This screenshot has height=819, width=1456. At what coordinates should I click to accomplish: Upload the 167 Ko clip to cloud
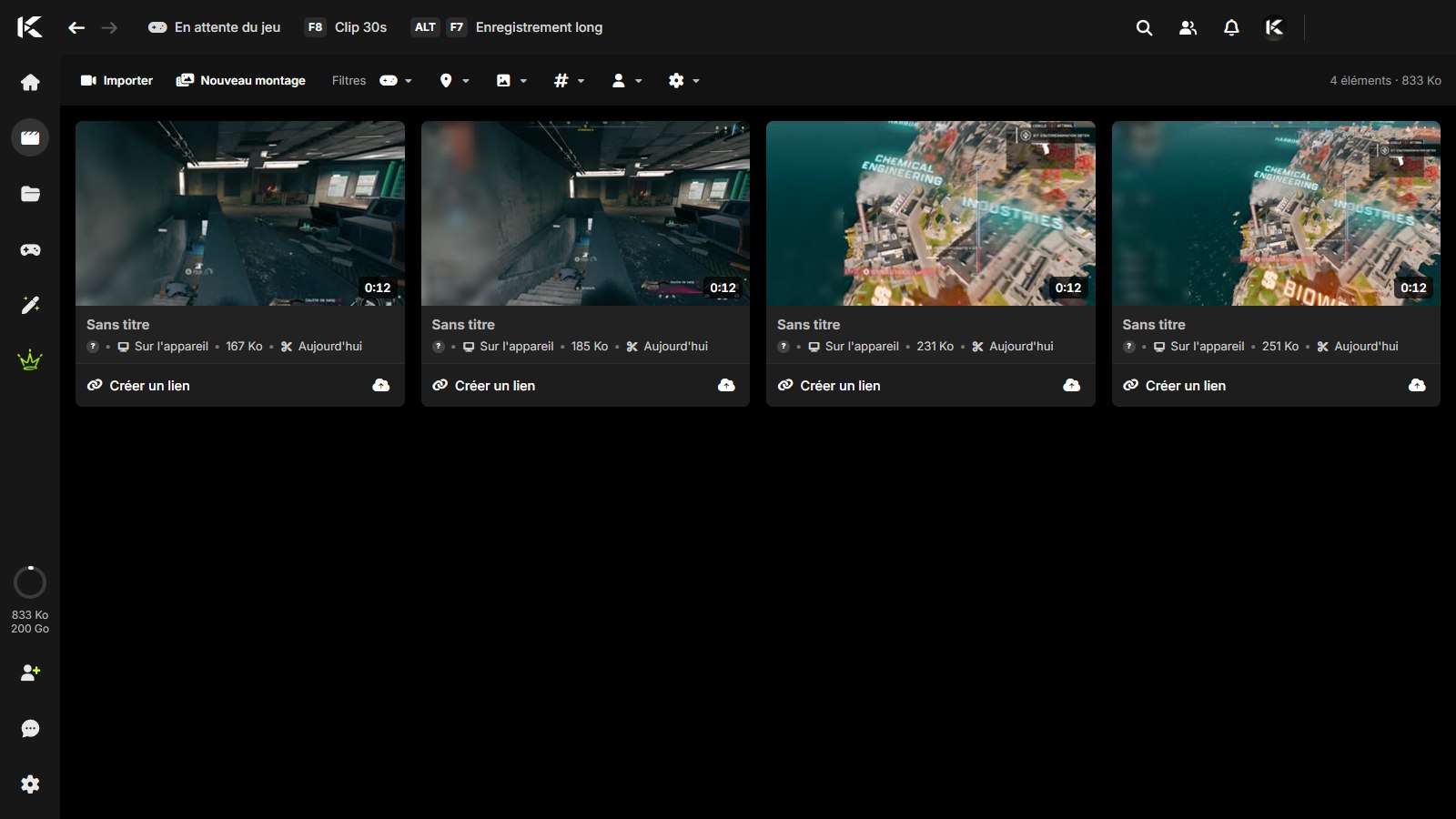381,386
